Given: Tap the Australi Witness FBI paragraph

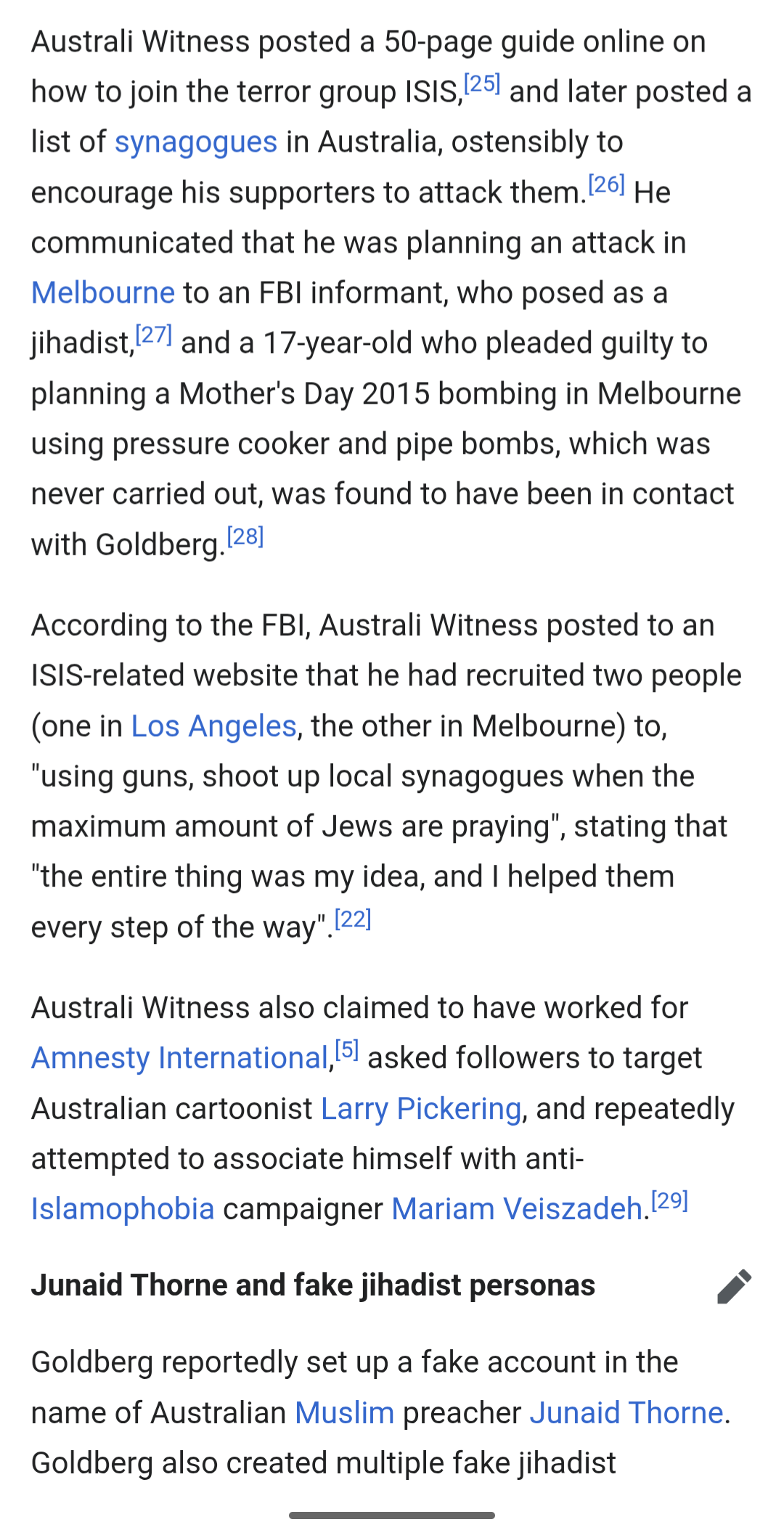Looking at the screenshot, I should click(x=386, y=776).
